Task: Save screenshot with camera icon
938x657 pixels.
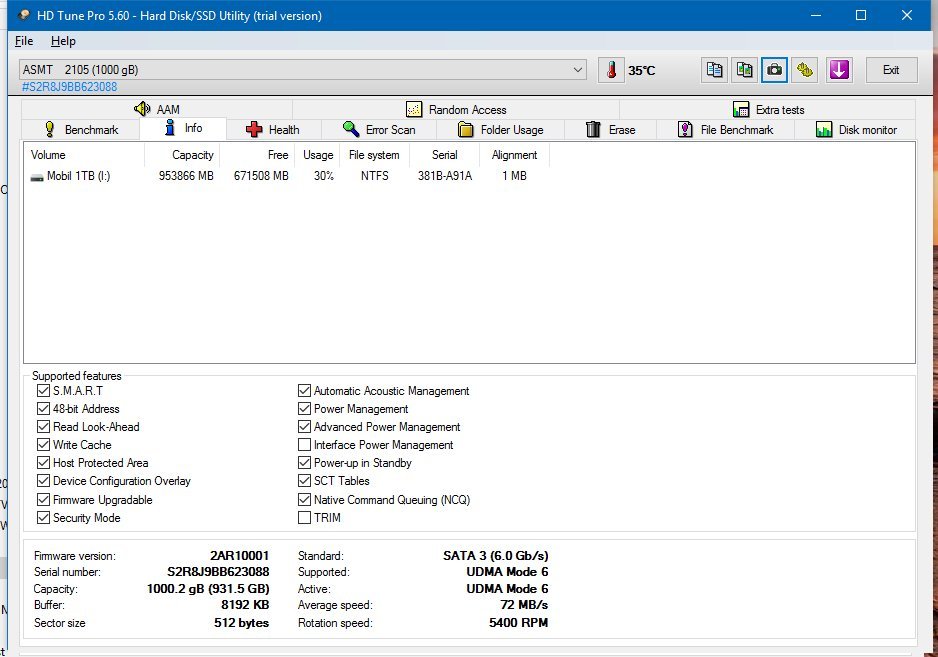Action: pyautogui.click(x=774, y=70)
